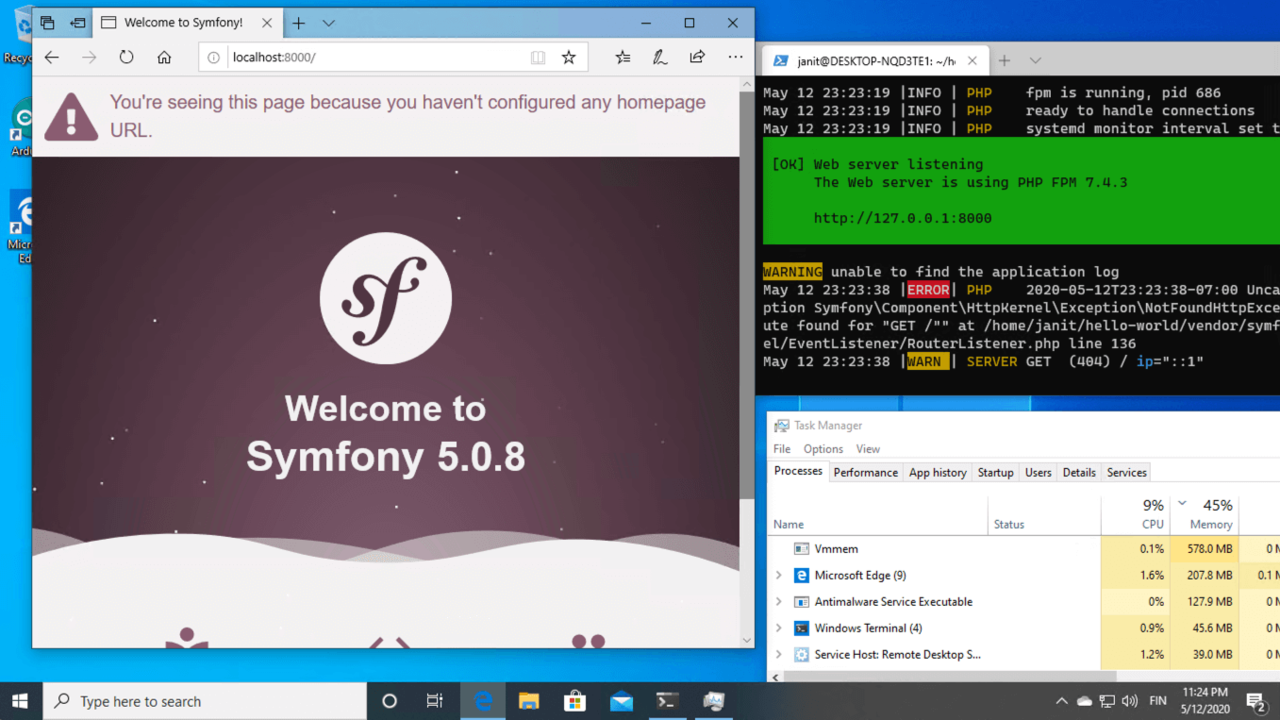Go forward in Edge browser
The width and height of the screenshot is (1280, 720).
[x=89, y=57]
